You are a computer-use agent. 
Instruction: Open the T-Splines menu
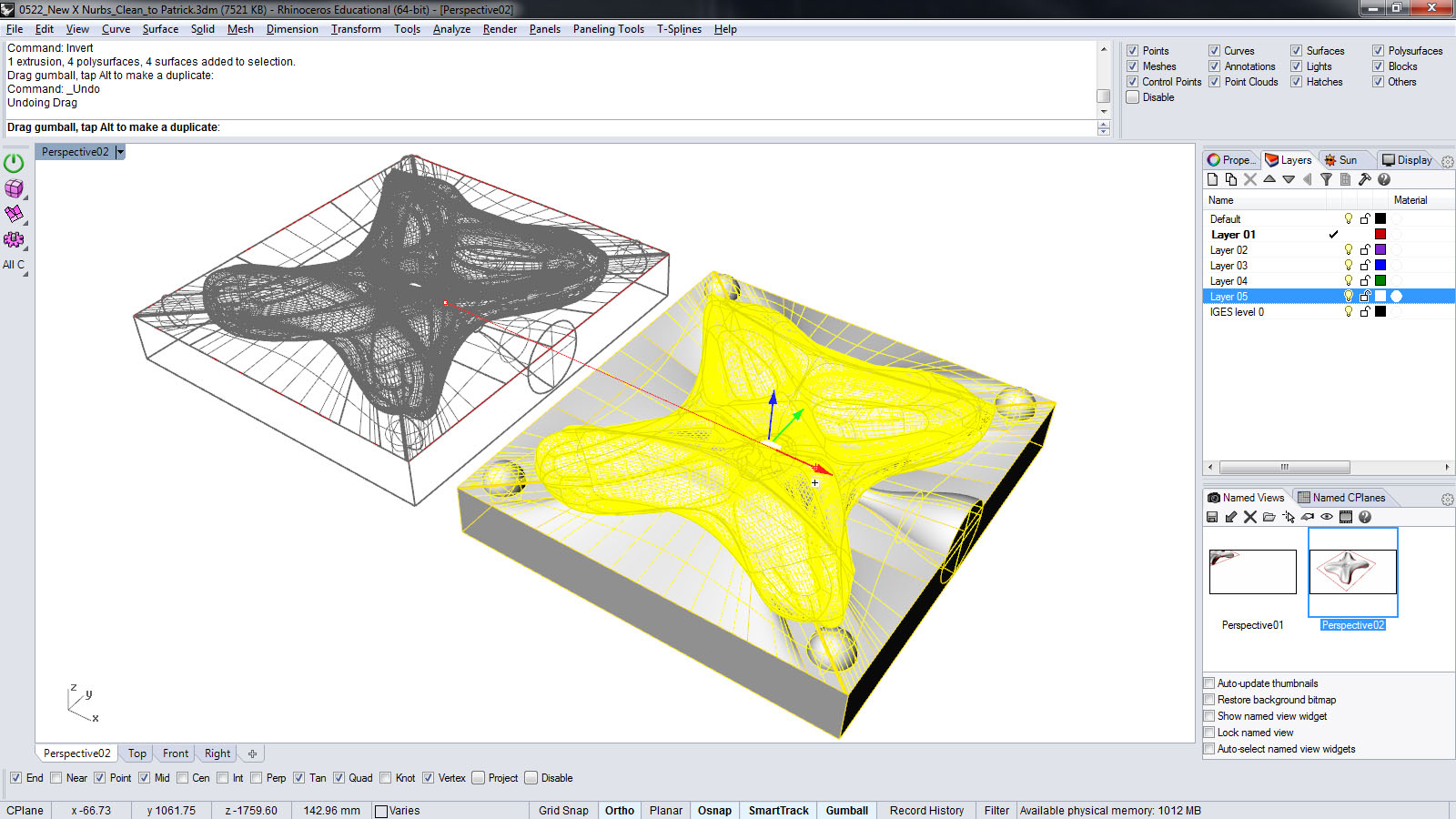pyautogui.click(x=679, y=29)
